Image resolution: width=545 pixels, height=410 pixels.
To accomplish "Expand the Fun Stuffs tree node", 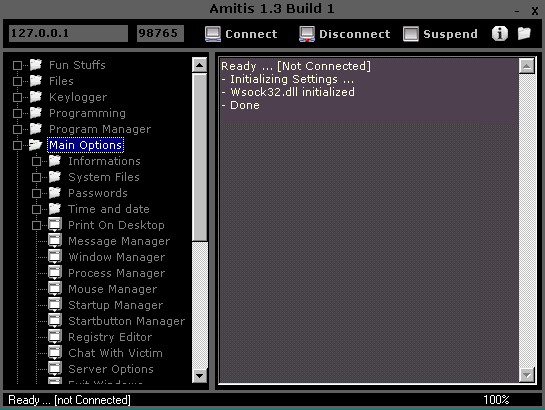I will coord(17,65).
